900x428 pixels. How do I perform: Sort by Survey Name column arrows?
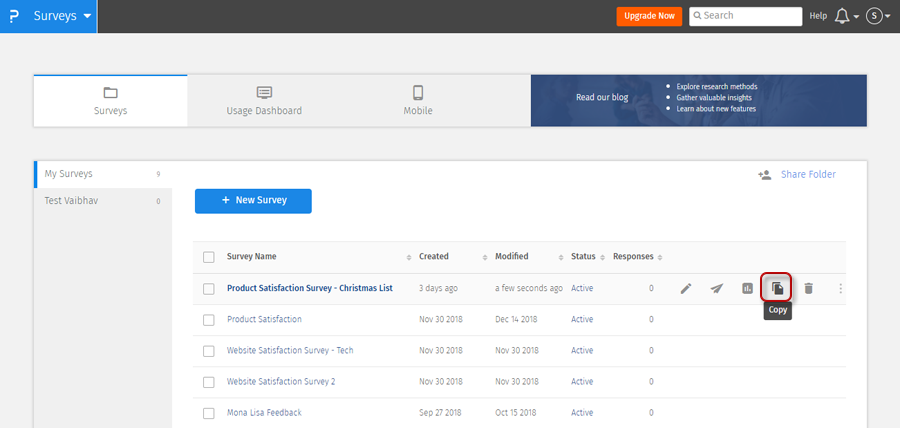pos(409,258)
